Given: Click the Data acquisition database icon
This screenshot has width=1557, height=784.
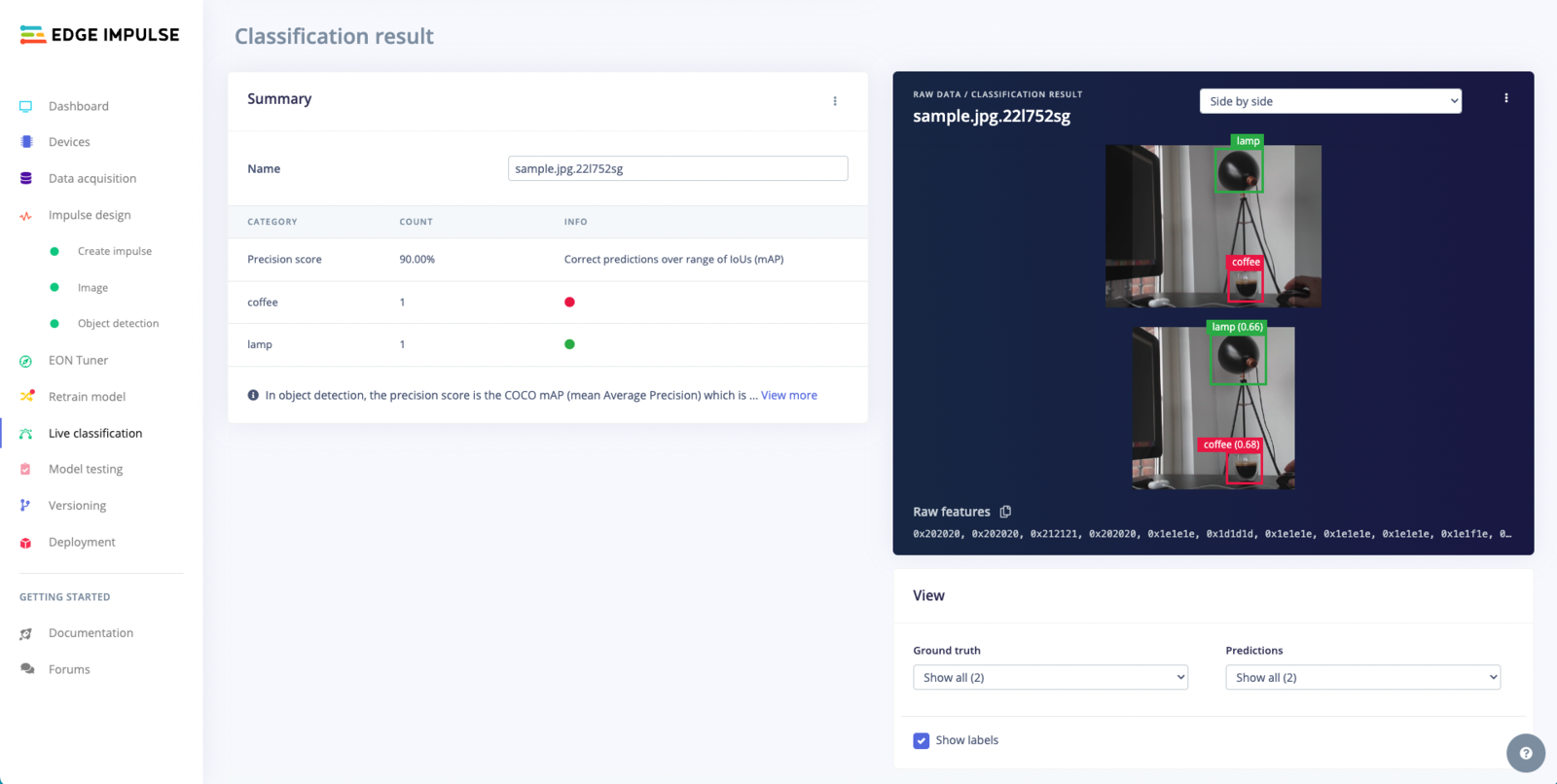Looking at the screenshot, I should point(26,179).
